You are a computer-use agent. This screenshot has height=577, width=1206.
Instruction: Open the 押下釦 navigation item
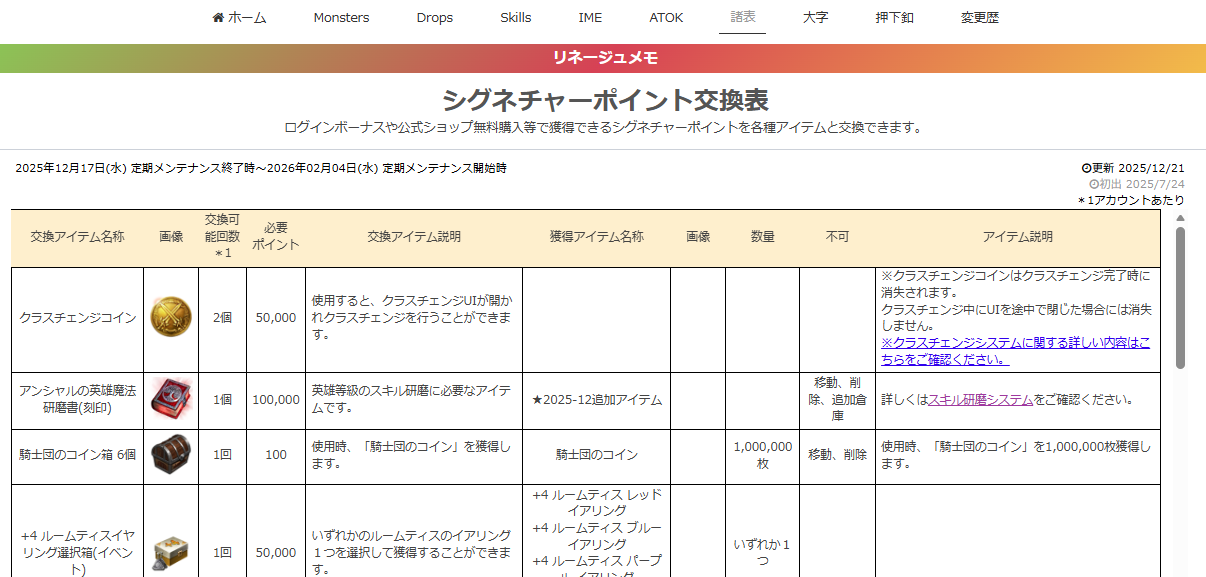(x=894, y=17)
